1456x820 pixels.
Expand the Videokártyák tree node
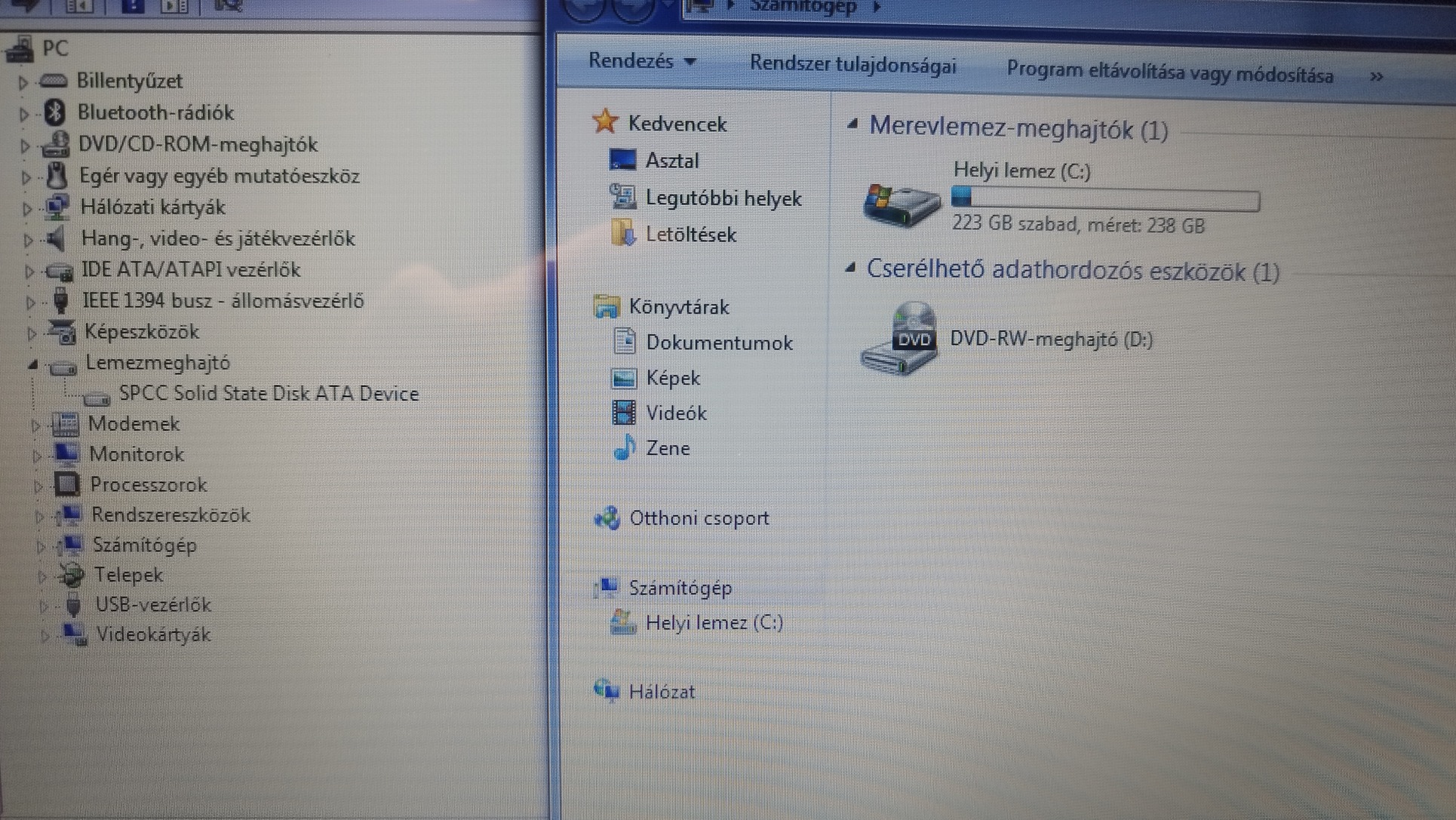pyautogui.click(x=45, y=636)
